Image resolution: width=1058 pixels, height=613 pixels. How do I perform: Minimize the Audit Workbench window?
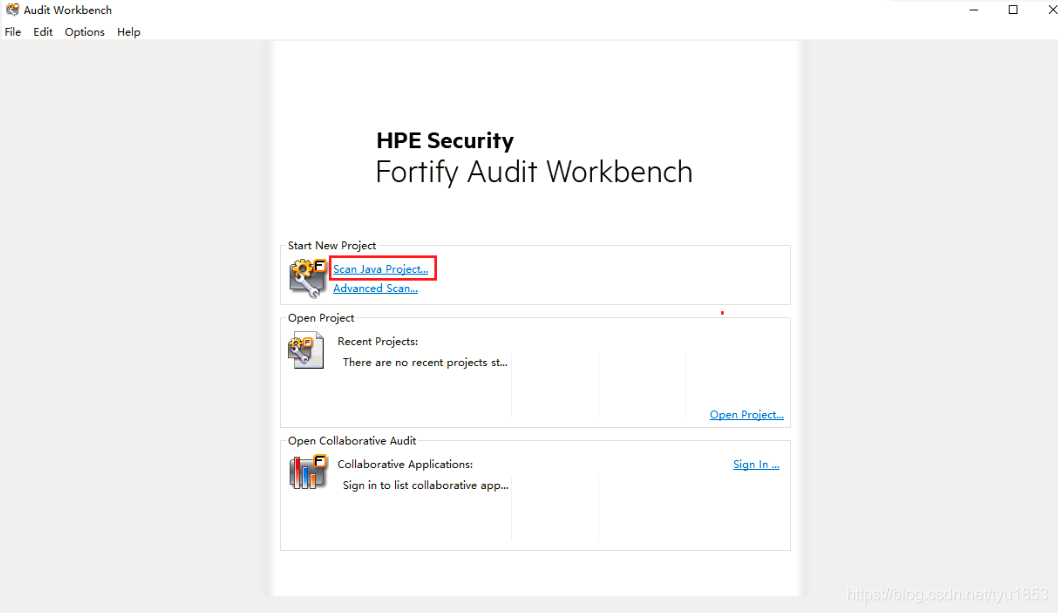974,9
